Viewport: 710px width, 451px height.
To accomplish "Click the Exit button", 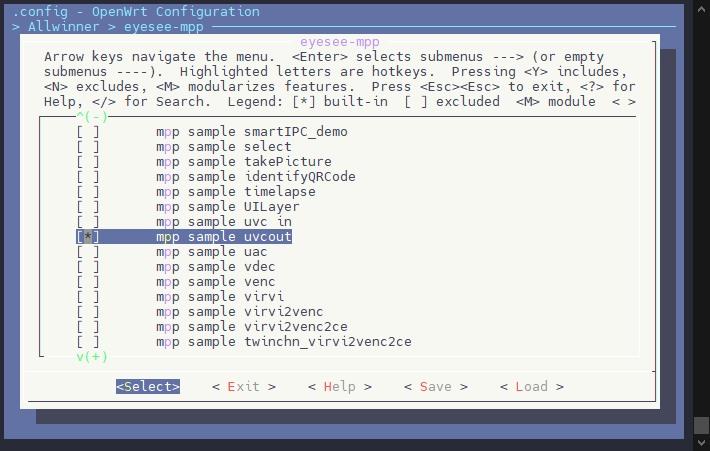I will 244,386.
